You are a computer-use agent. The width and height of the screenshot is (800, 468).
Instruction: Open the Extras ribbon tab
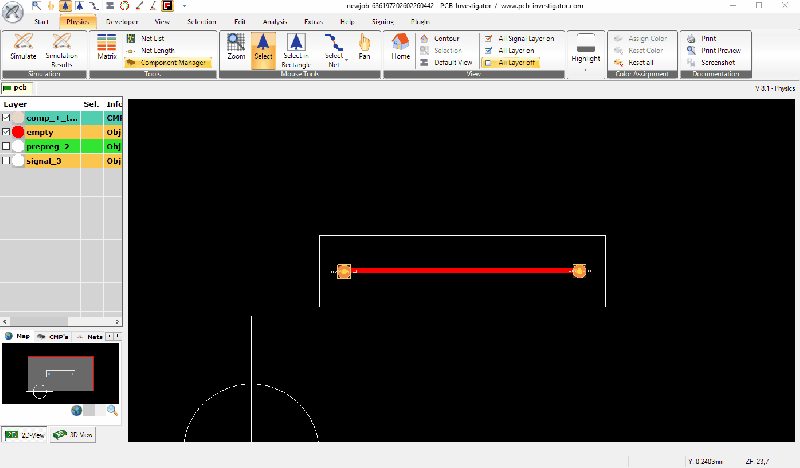pyautogui.click(x=313, y=22)
